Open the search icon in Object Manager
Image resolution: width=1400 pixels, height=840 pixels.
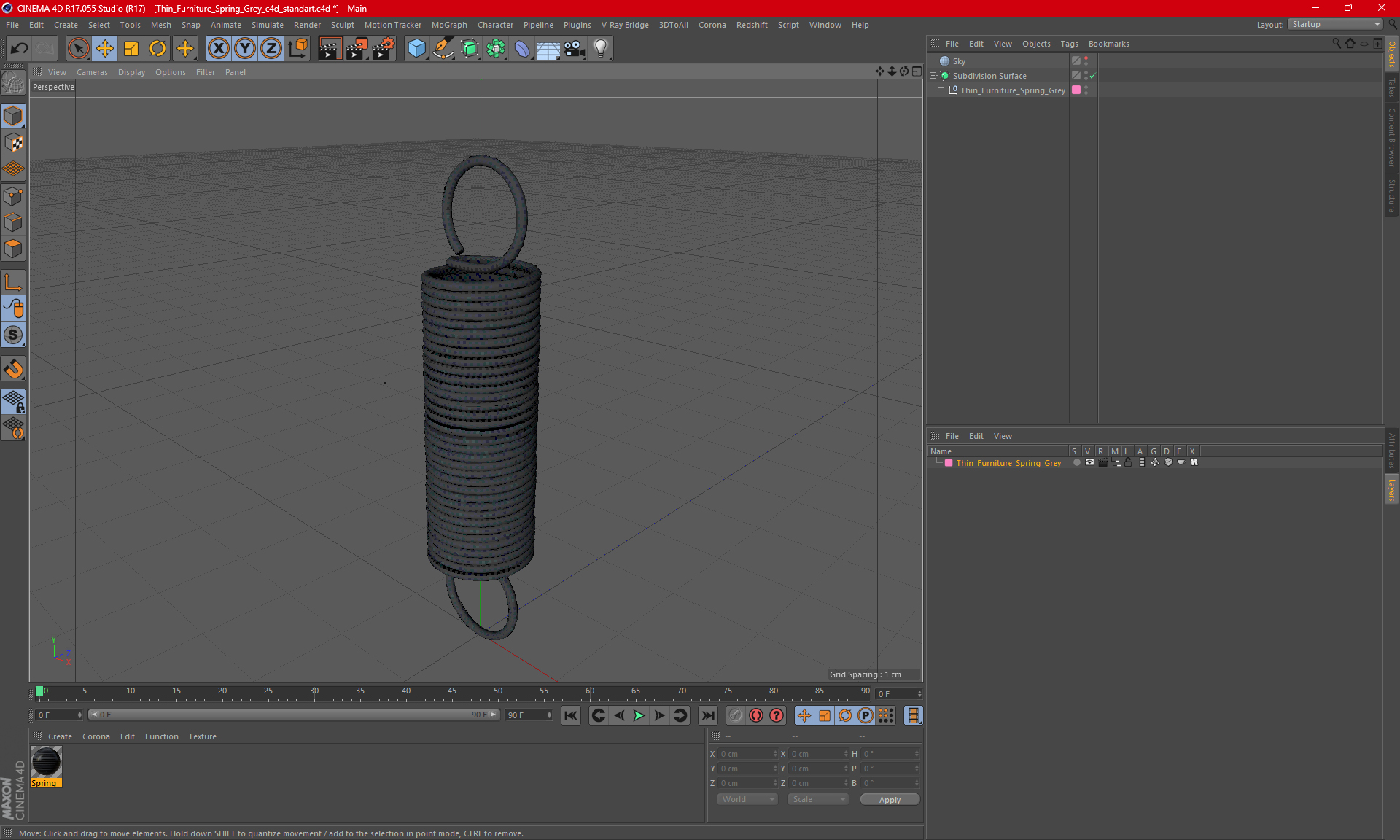coord(1337,44)
